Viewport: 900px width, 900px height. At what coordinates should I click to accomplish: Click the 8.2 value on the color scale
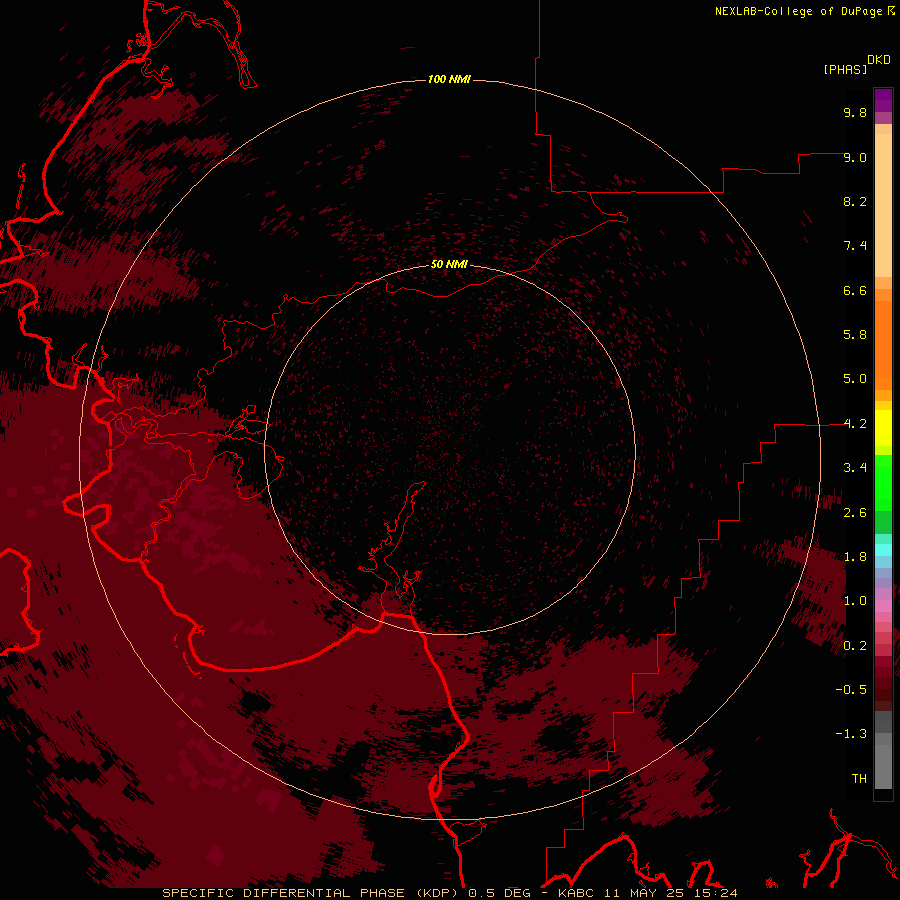pyautogui.click(x=855, y=201)
